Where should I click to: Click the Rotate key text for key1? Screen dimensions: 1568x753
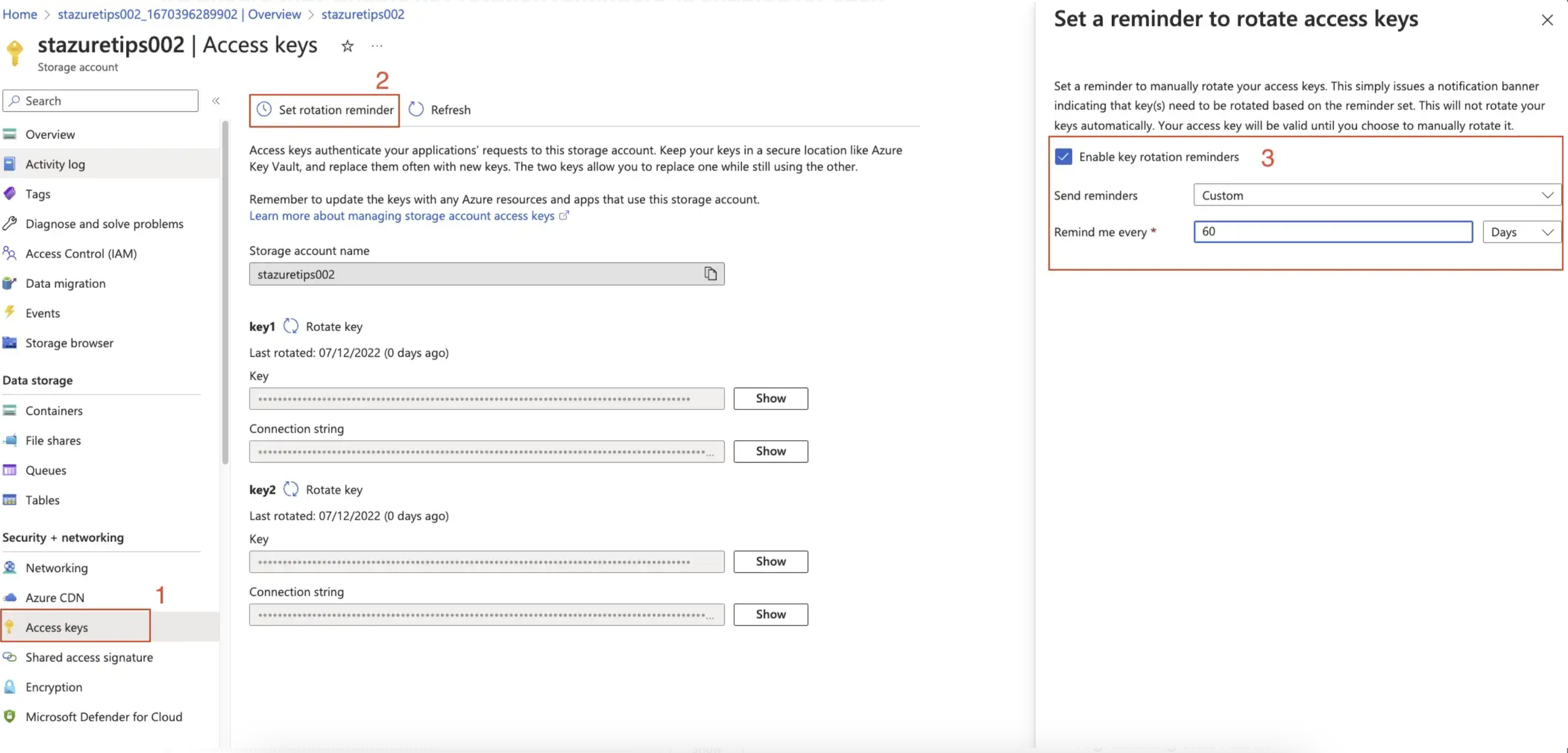pyautogui.click(x=334, y=326)
